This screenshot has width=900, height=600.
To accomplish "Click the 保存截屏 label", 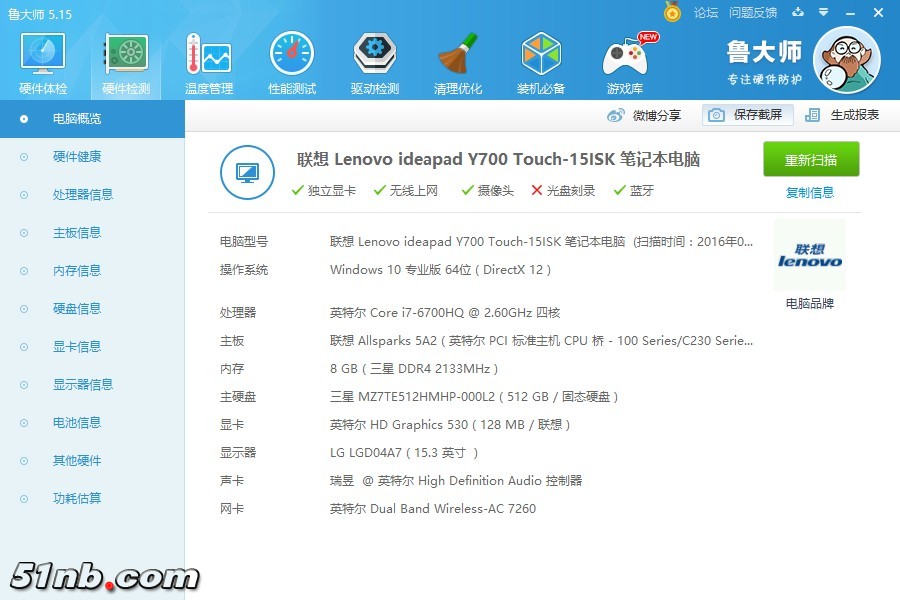I will tap(758, 115).
